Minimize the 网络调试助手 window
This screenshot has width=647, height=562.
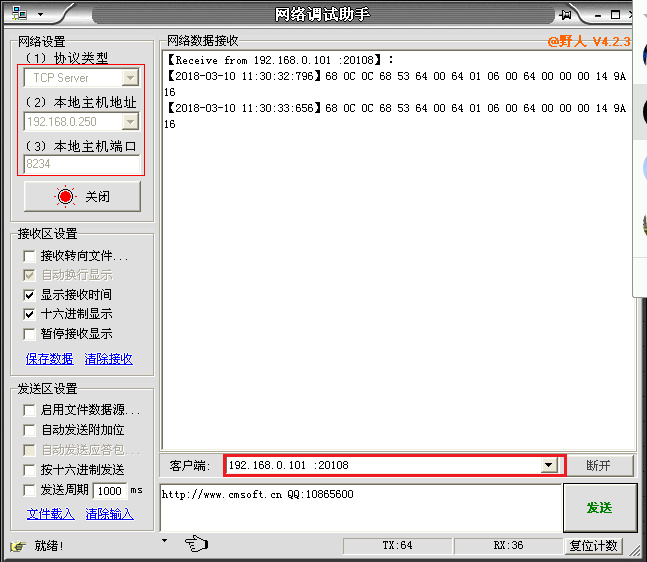(598, 15)
